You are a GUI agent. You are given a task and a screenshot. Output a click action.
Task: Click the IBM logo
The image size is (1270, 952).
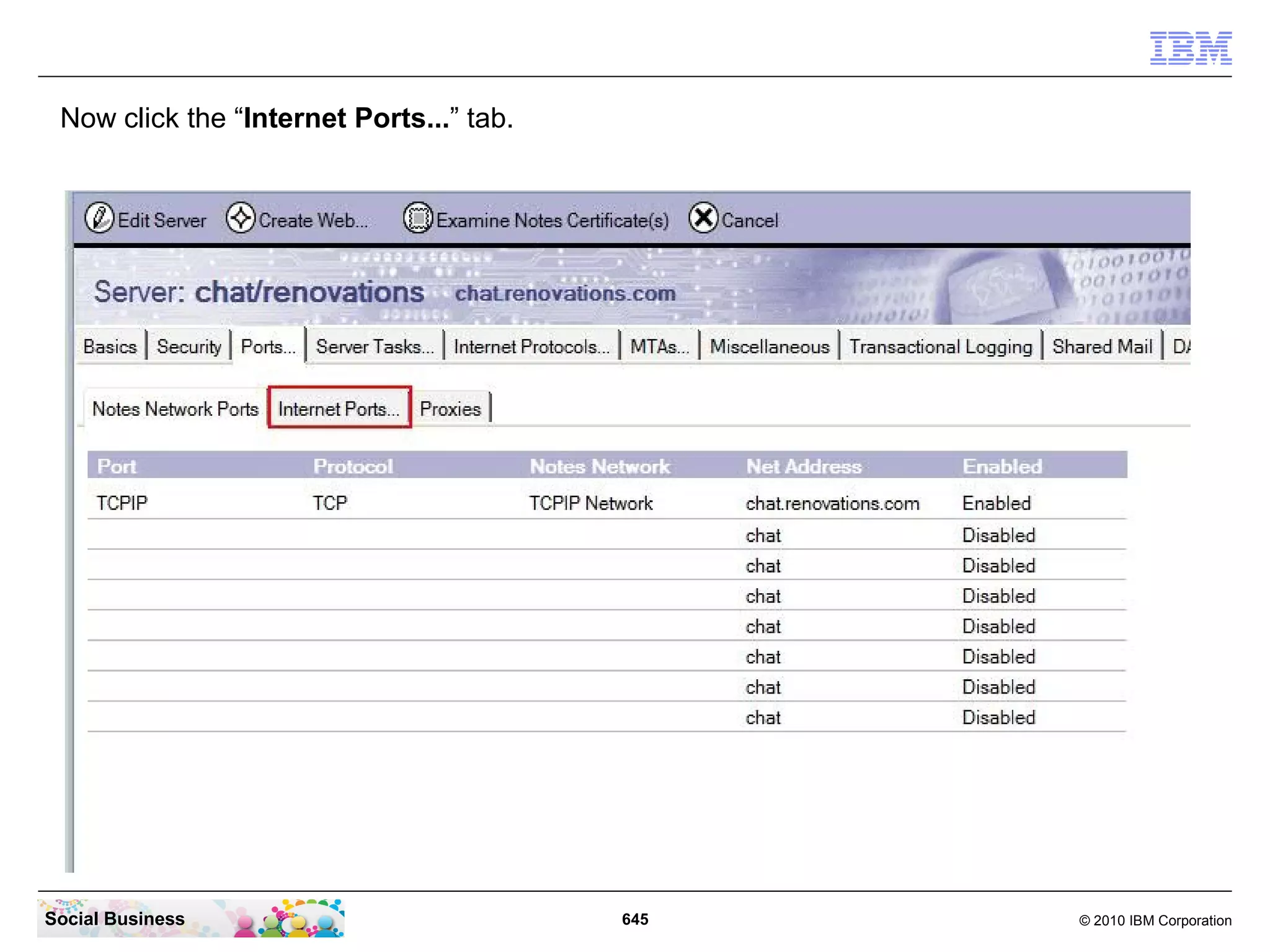1191,48
